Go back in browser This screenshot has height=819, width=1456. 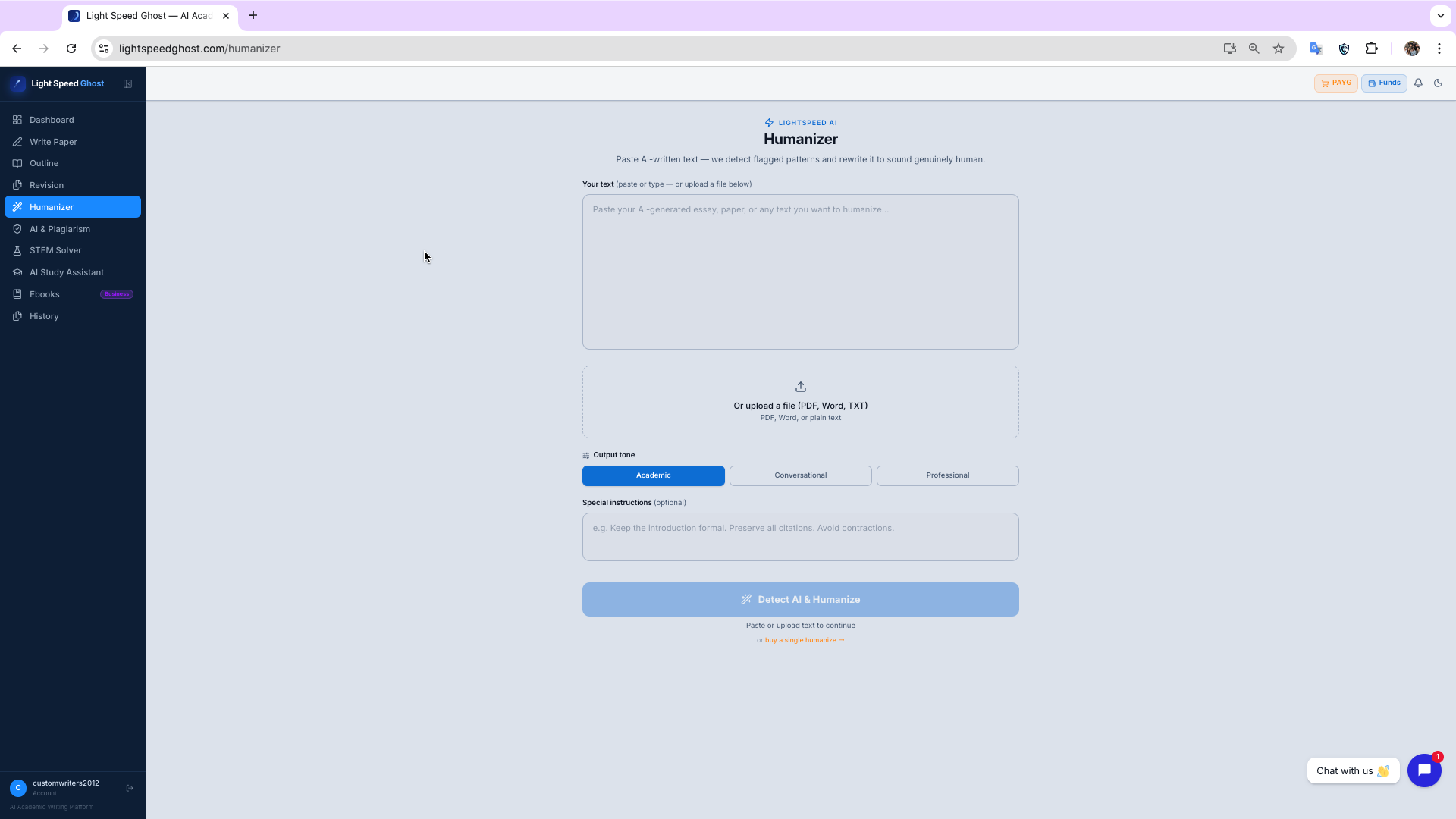click(17, 49)
